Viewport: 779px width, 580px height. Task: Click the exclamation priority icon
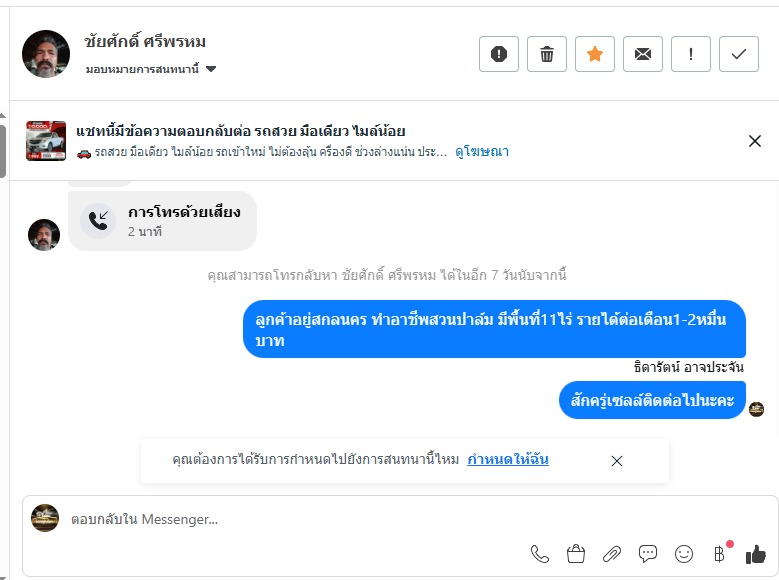click(691, 54)
